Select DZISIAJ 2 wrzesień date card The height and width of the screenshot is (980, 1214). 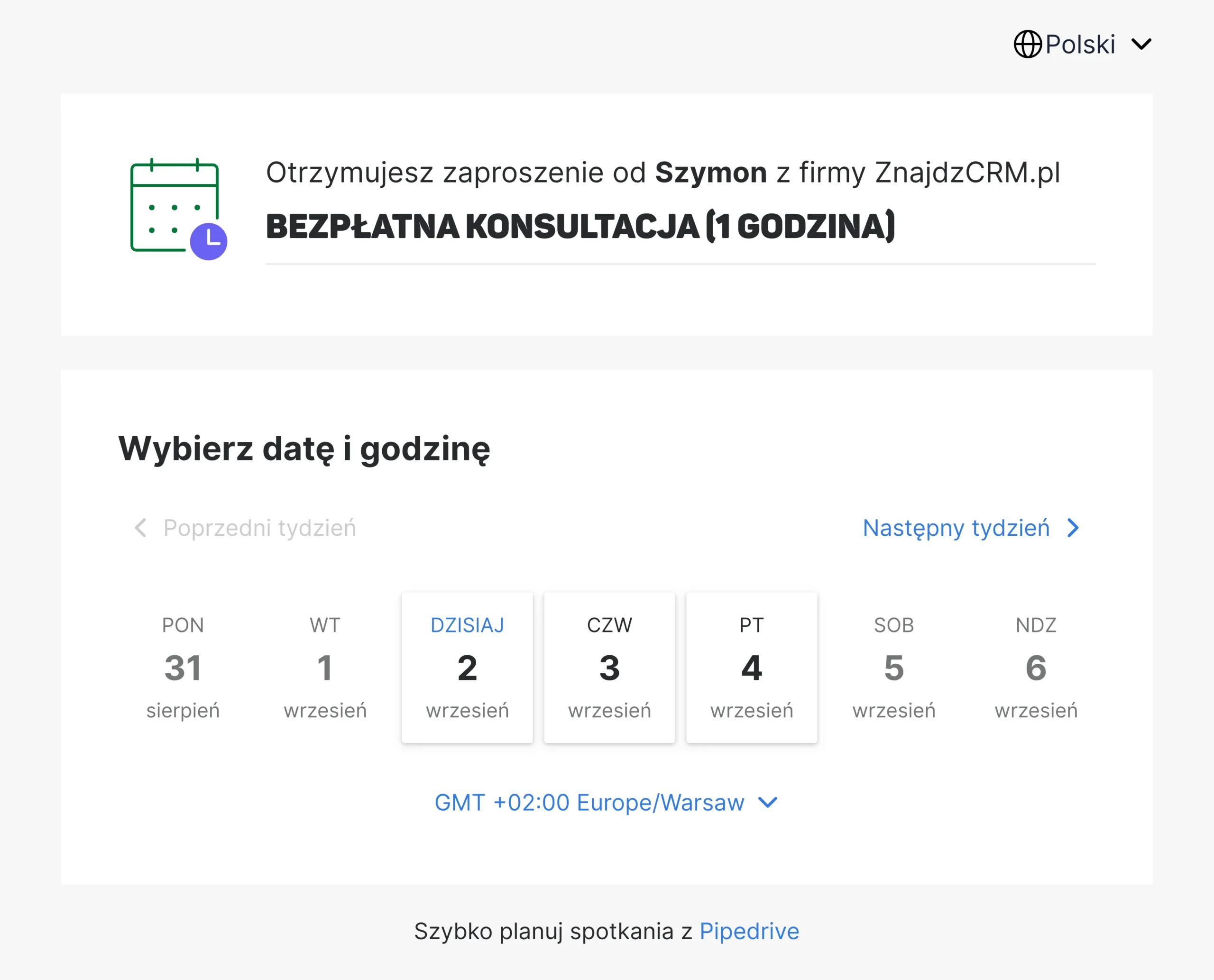[x=467, y=667]
